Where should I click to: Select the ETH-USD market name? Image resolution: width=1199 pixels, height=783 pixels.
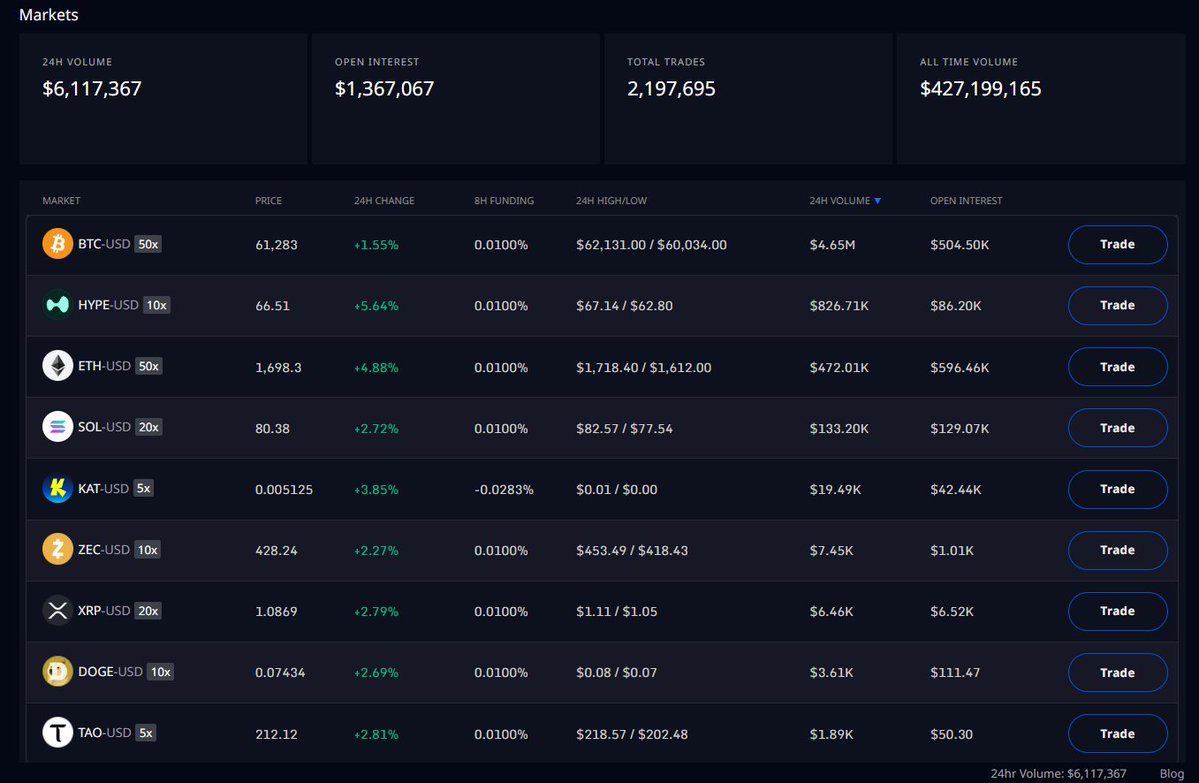point(104,366)
